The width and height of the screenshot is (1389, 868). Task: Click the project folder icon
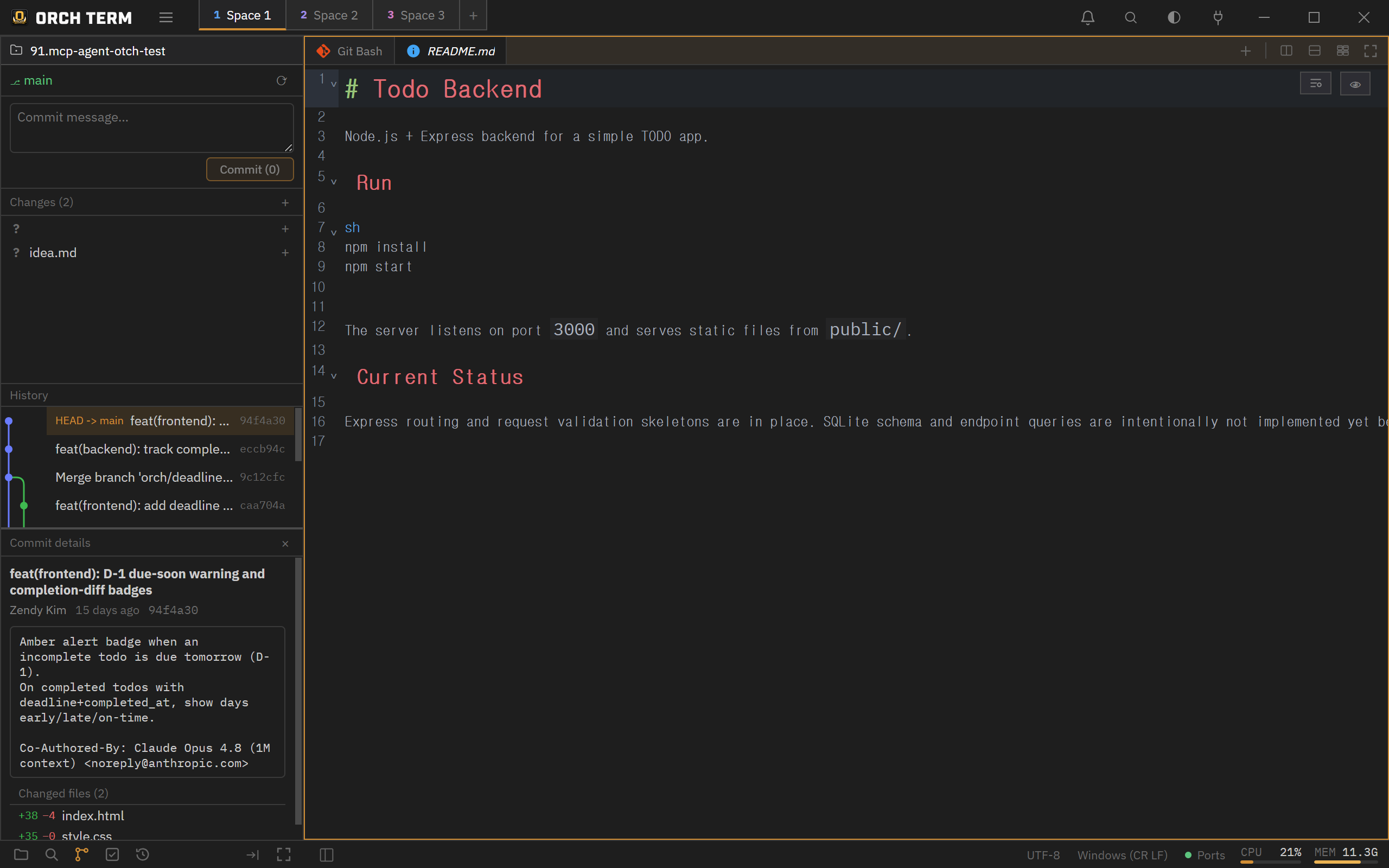coord(17,50)
